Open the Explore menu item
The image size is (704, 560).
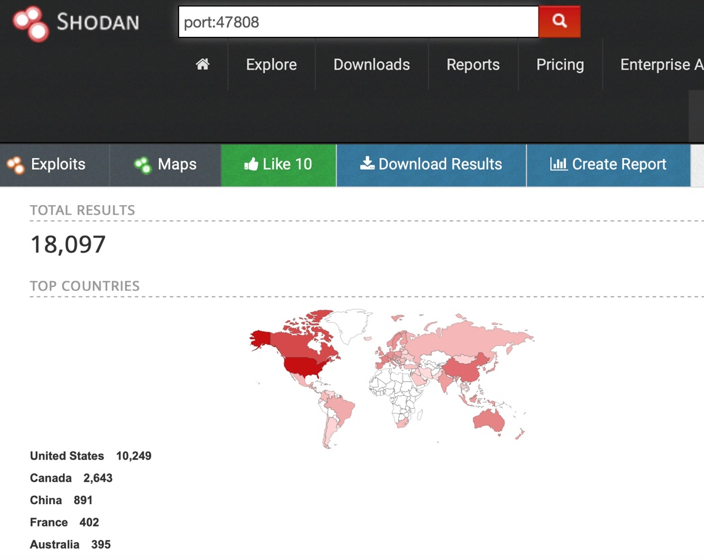(x=271, y=64)
